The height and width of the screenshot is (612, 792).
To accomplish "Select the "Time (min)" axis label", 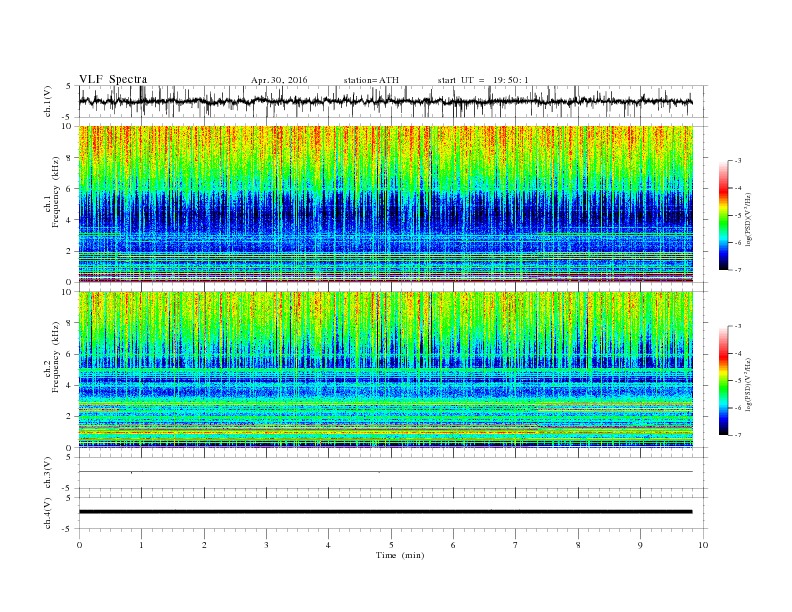I will tap(400, 555).
